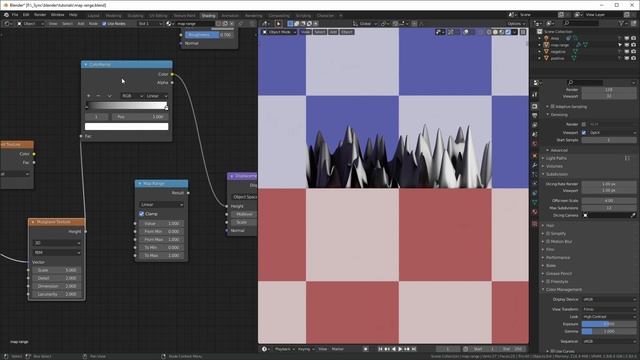Expand the Light Paths panel
This screenshot has height=360, width=640.
pos(556,158)
